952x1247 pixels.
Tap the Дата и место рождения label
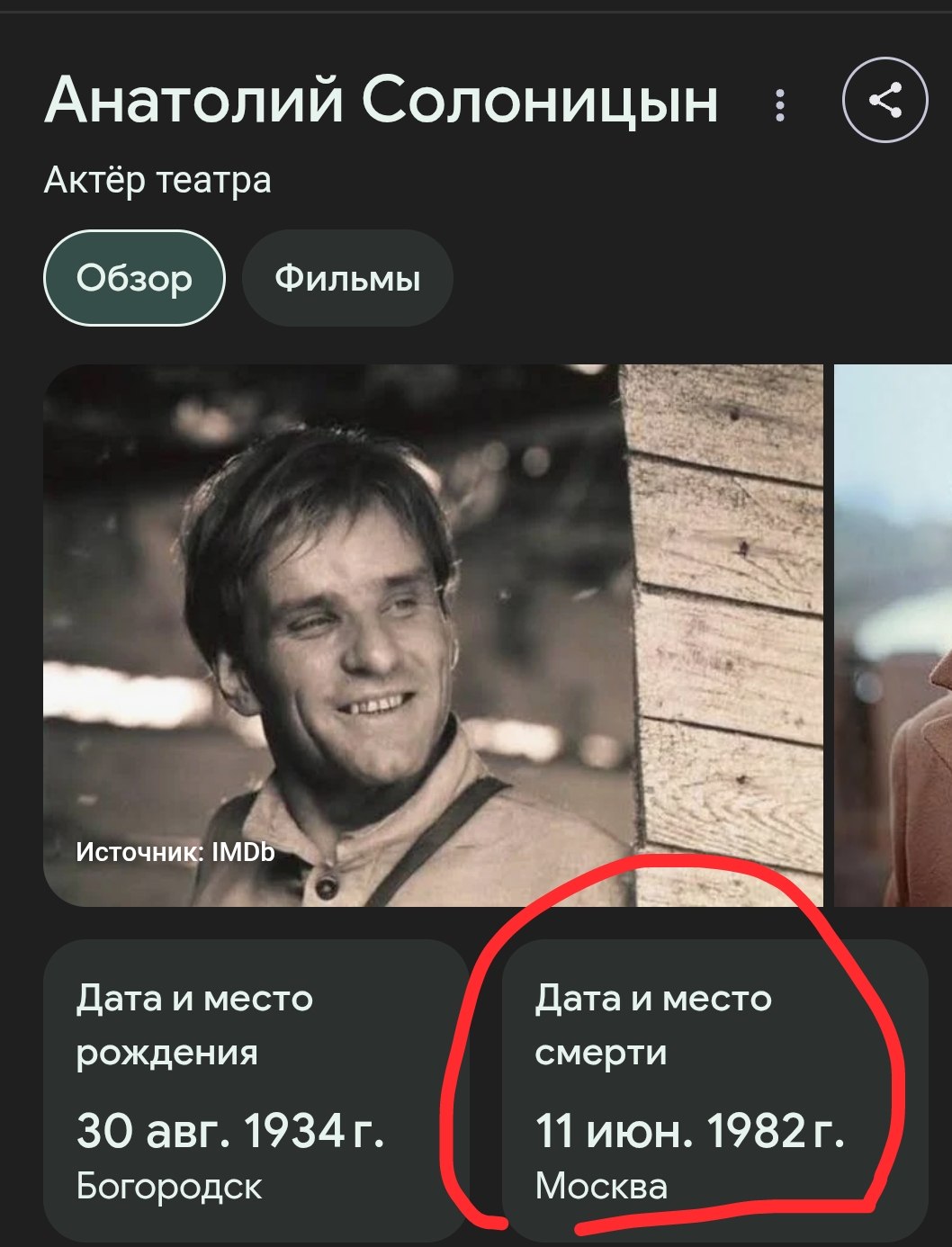pos(194,1025)
